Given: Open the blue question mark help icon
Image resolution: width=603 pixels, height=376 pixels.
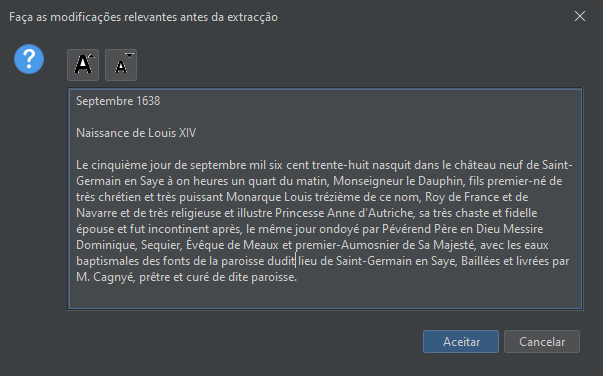Looking at the screenshot, I should (29, 59).
